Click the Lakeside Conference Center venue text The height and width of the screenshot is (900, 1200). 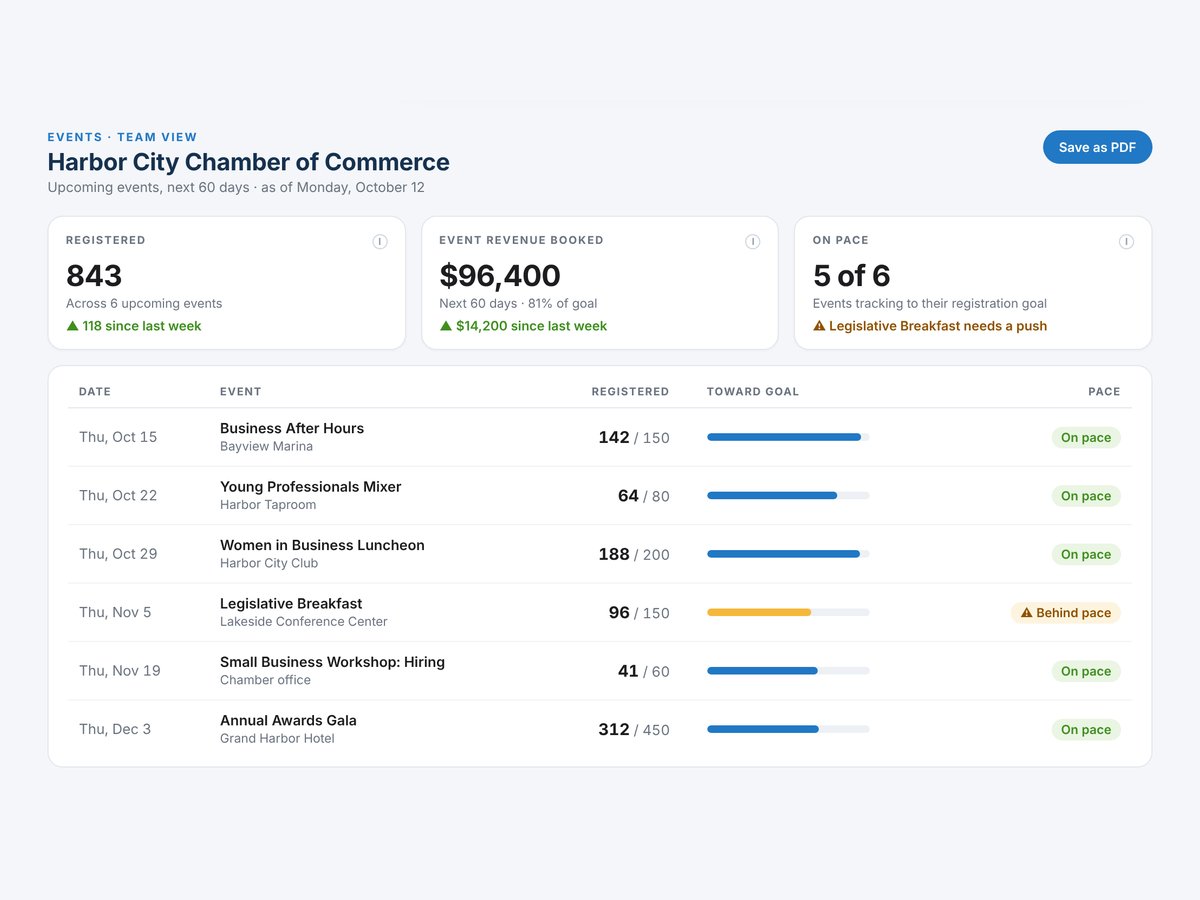pos(304,622)
